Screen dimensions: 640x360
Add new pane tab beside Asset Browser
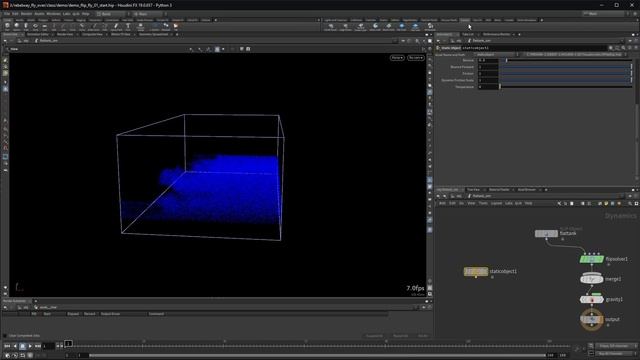click(546, 190)
